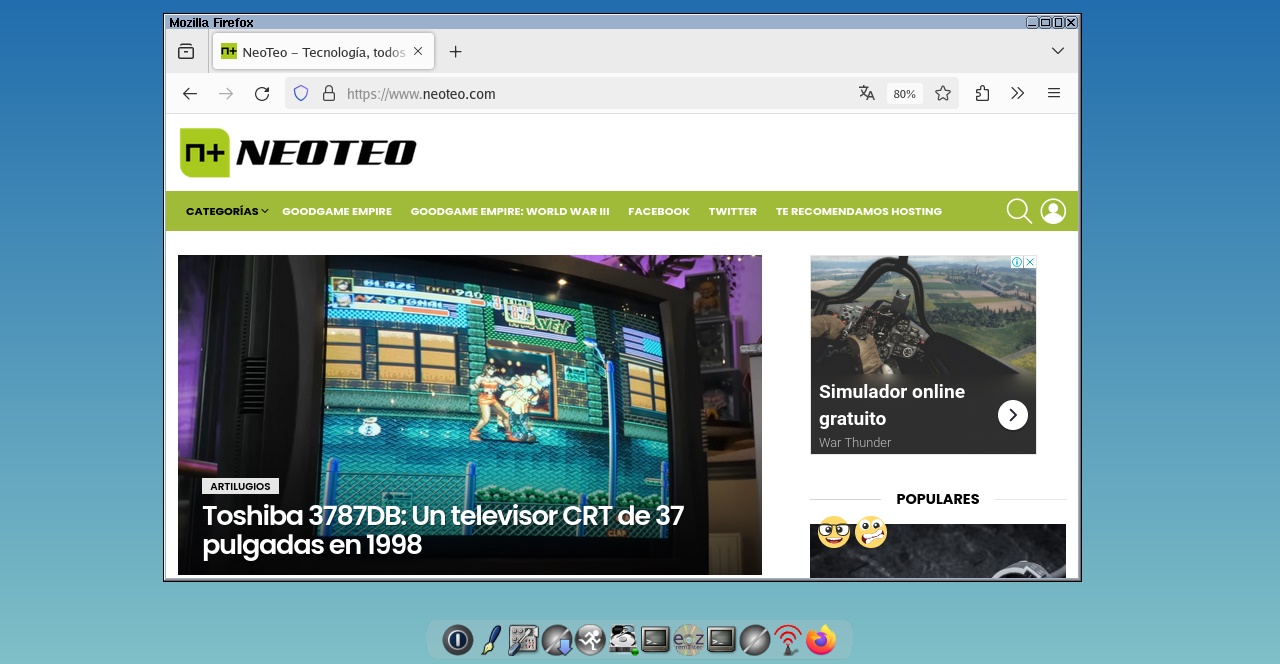Open the AdChoices info icon
This screenshot has height=664, width=1280.
[x=1017, y=262]
